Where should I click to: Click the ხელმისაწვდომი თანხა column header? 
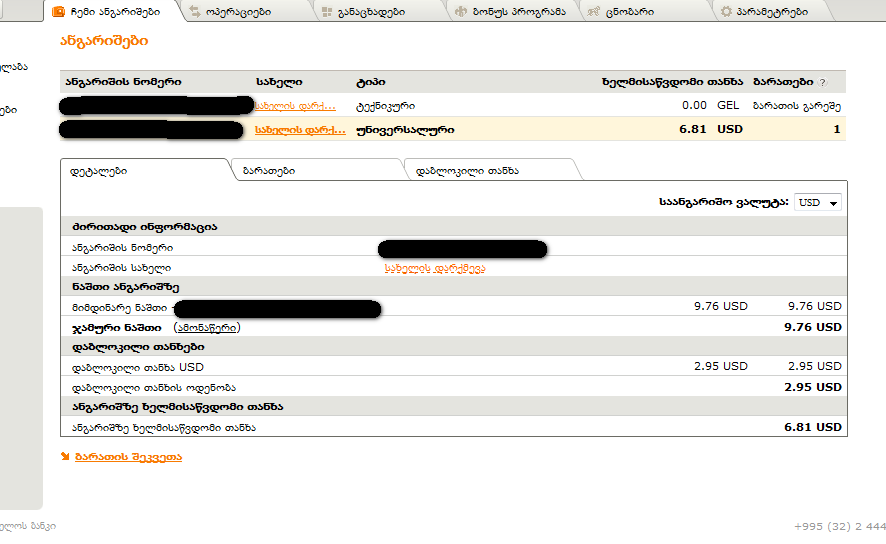pos(672,82)
